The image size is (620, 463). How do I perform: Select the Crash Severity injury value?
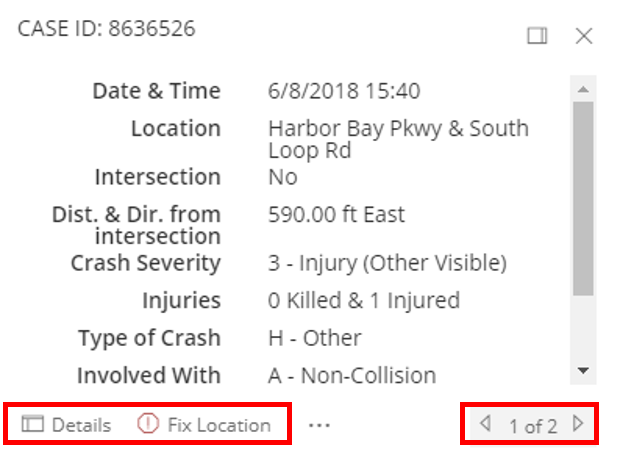point(388,263)
